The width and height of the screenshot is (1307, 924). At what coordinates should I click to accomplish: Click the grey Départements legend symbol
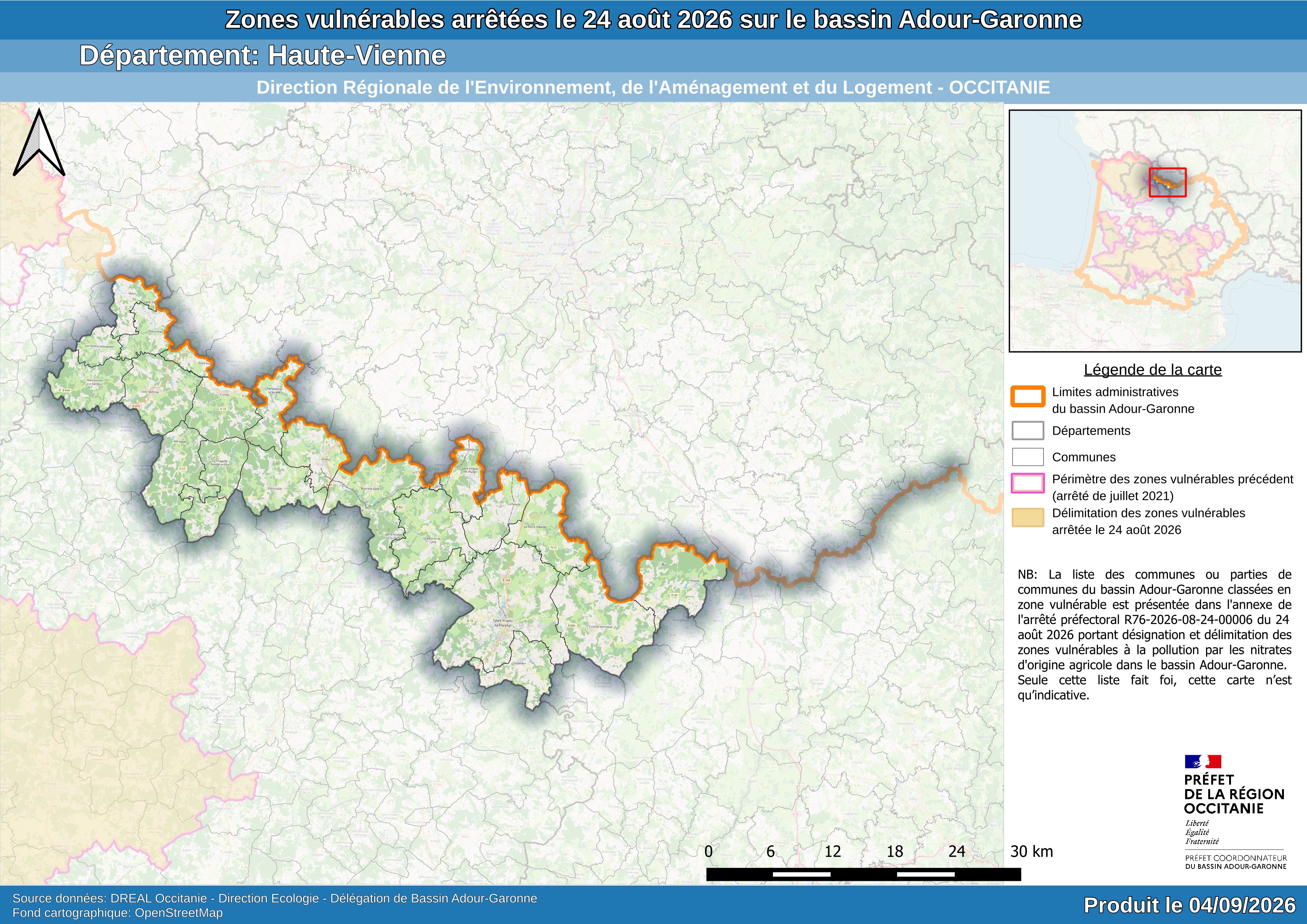coord(1027,431)
